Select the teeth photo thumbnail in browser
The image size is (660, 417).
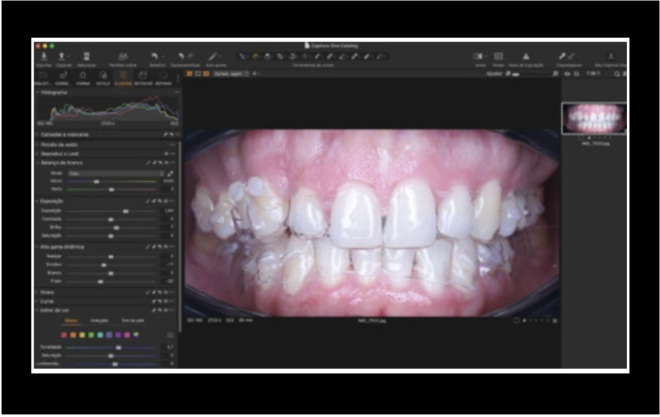pos(593,118)
